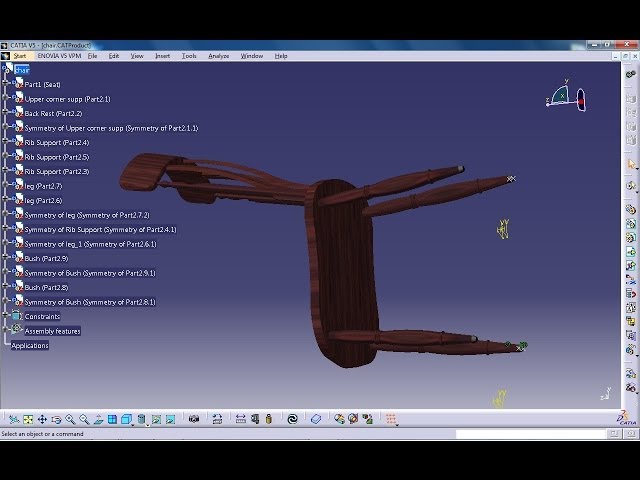Viewport: 640px width, 480px height.
Task: Open the Analyze menu
Action: click(218, 56)
